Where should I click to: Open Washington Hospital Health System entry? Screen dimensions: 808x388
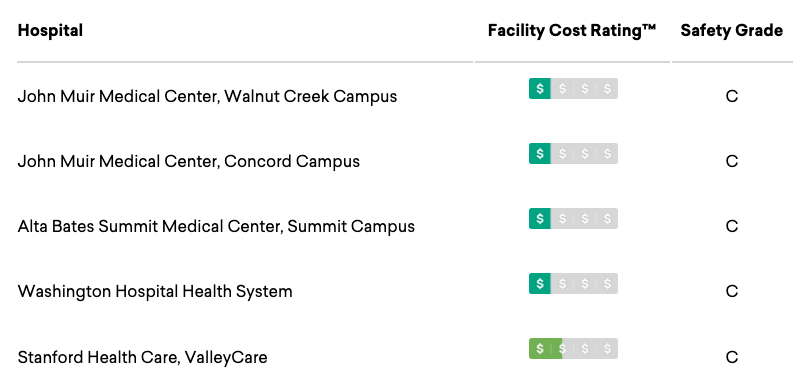tap(155, 292)
